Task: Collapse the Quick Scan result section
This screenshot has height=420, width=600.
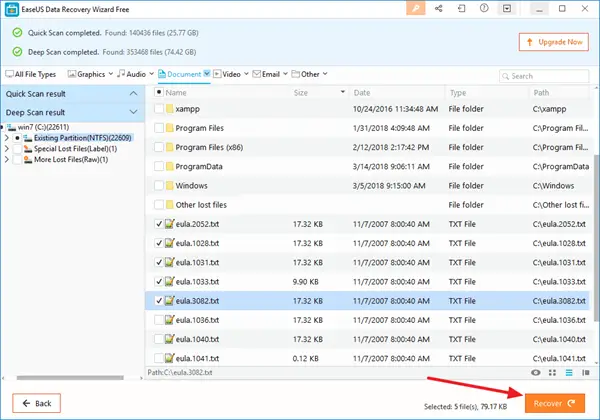Action: click(x=133, y=93)
